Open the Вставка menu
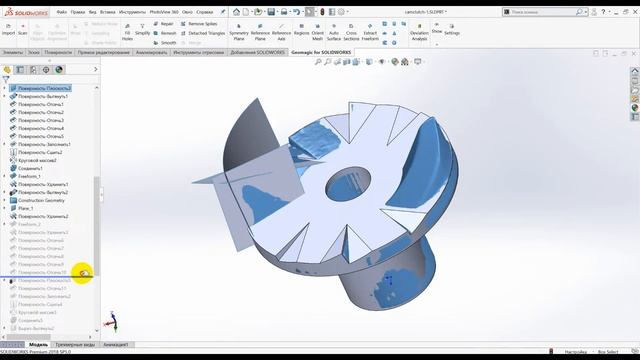The image size is (640, 360). pos(108,12)
